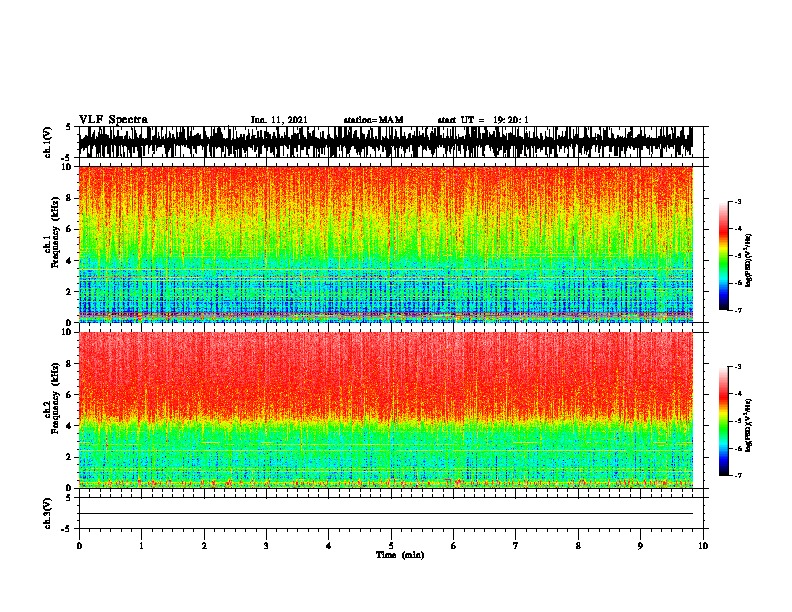Click the VLF Spectra title text
This screenshot has height=612, width=792.
(113, 120)
